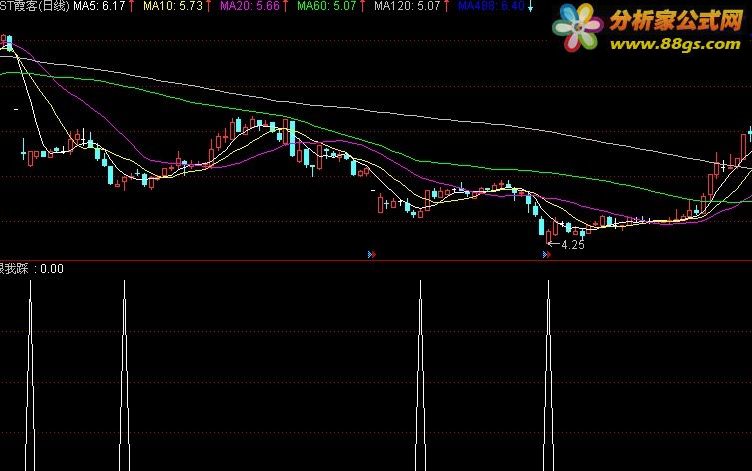The image size is (752, 471).
Task: Click the marker arrows at the chart's middle bottom
Action: click(x=372, y=254)
